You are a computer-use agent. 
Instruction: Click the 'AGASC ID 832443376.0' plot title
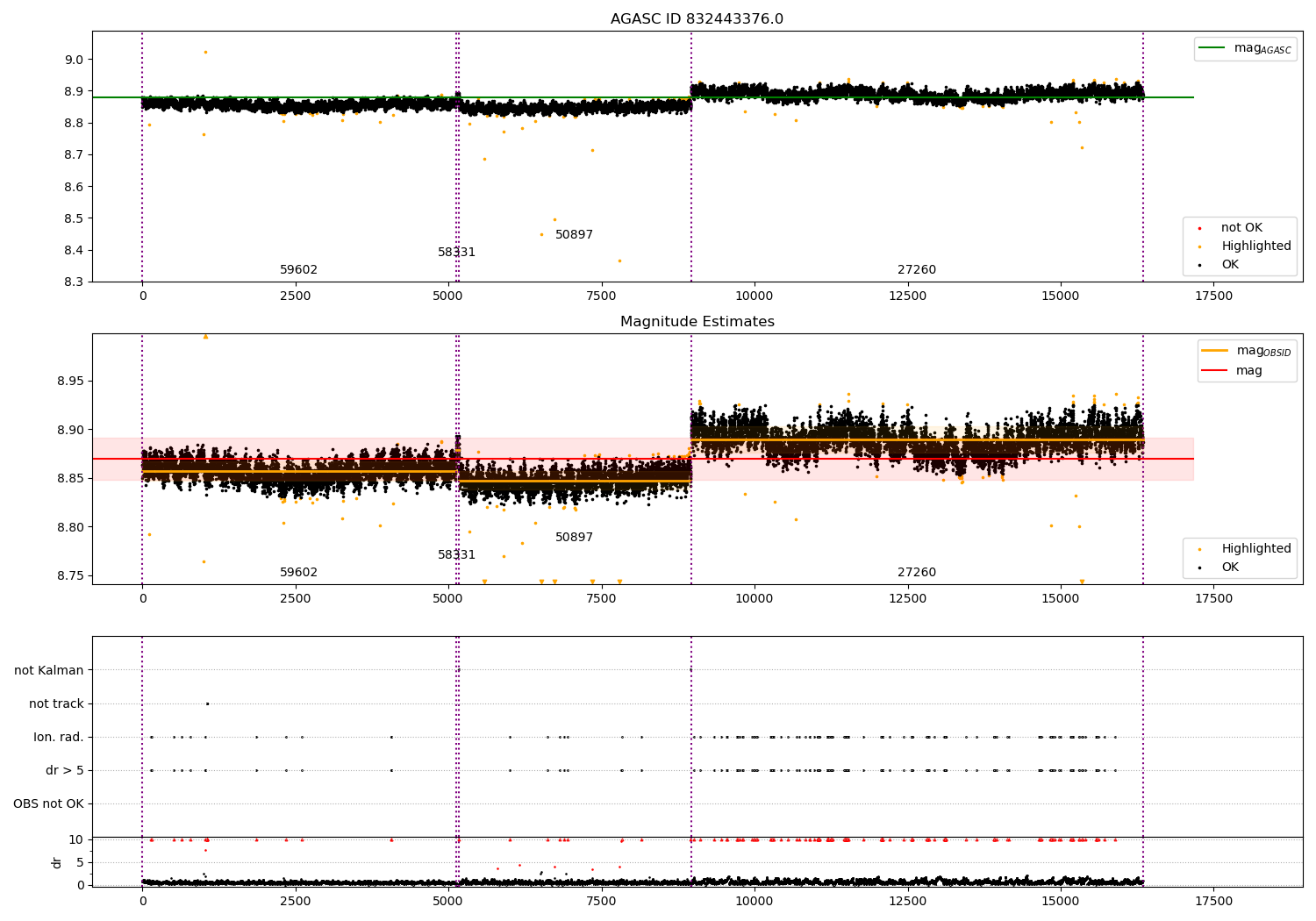point(697,19)
